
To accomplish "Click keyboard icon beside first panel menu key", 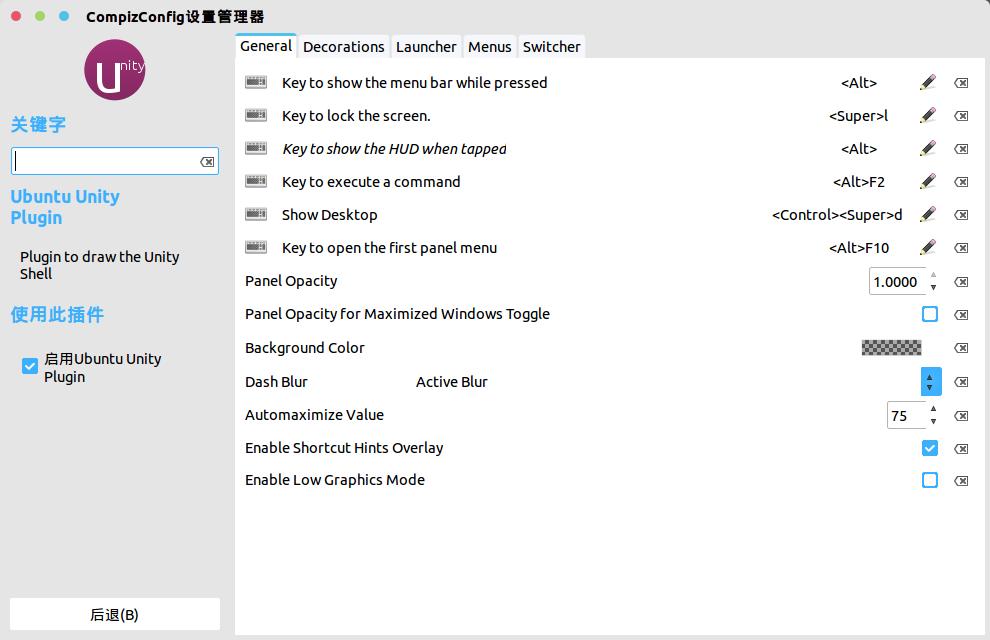I will [256, 247].
